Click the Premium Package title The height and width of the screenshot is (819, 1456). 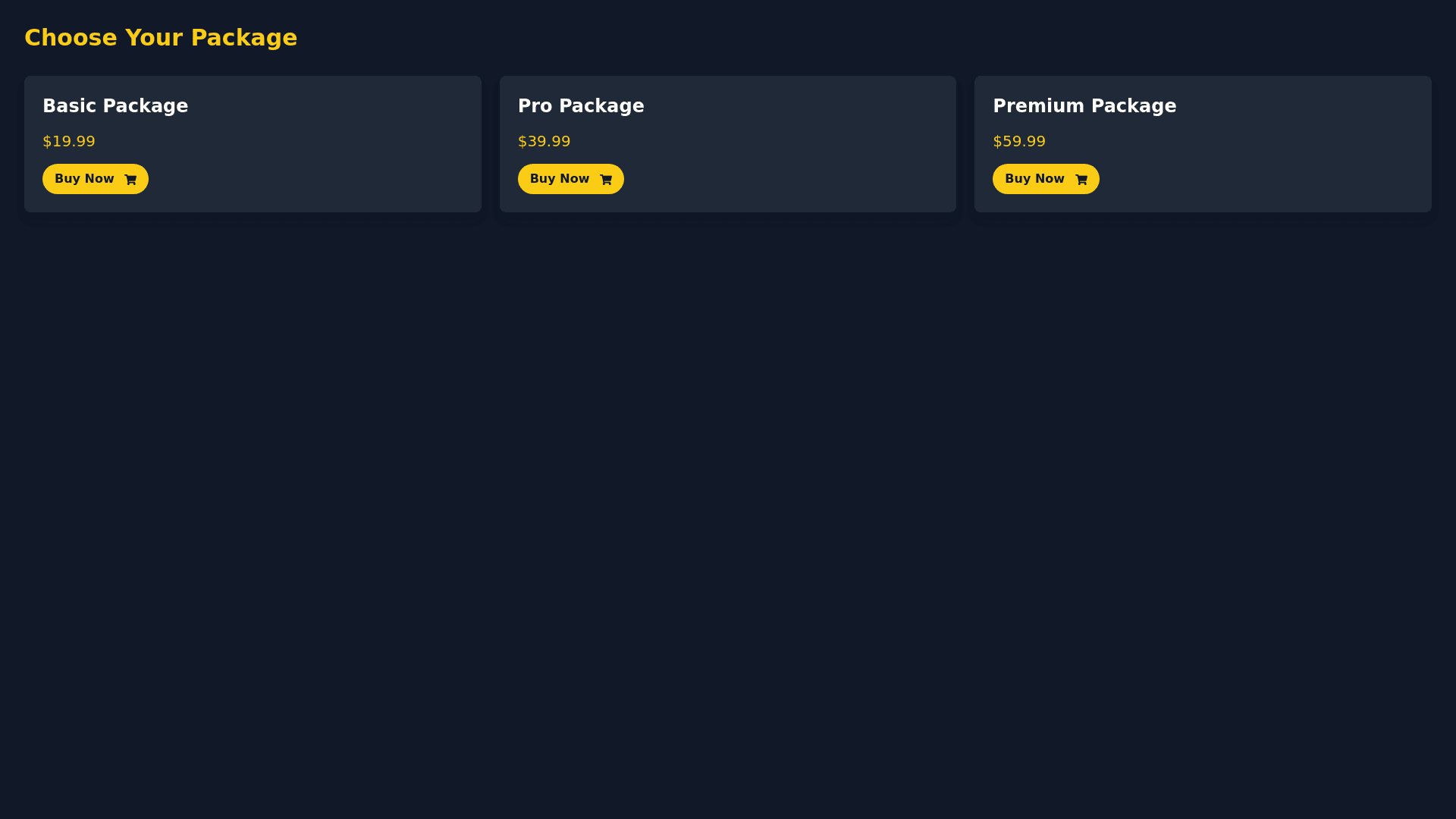pyautogui.click(x=1084, y=106)
